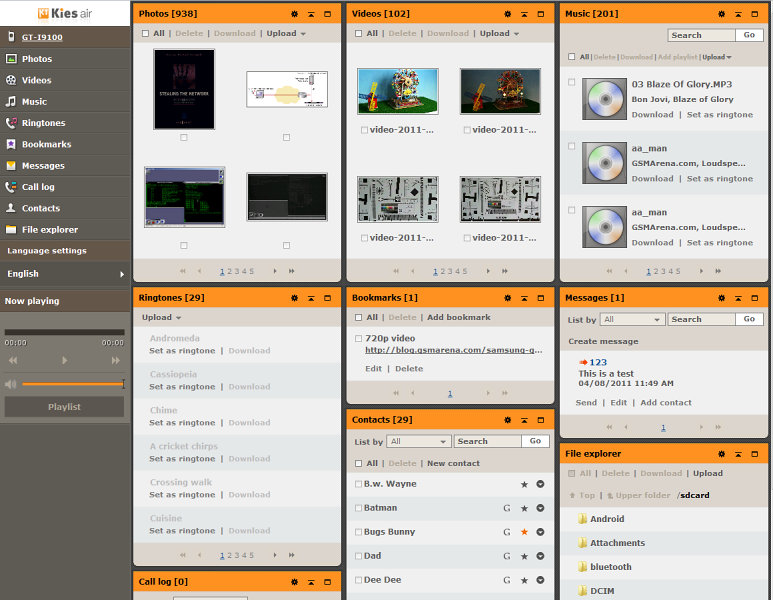This screenshot has width=773, height=600.
Task: Expand the Upload dropdown in Ringtones panel
Action: (x=161, y=318)
